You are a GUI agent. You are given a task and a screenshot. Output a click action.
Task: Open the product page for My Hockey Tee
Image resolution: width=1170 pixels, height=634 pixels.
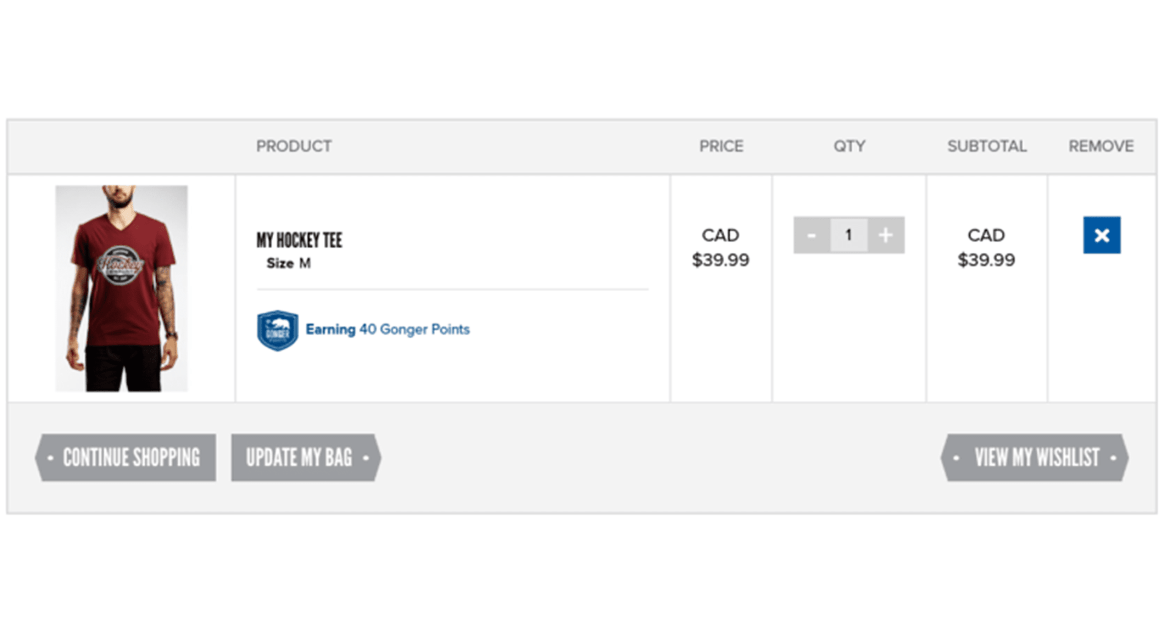point(298,240)
